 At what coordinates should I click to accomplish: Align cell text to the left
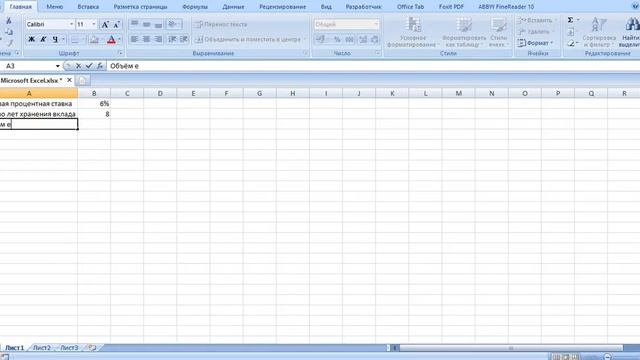[134, 39]
